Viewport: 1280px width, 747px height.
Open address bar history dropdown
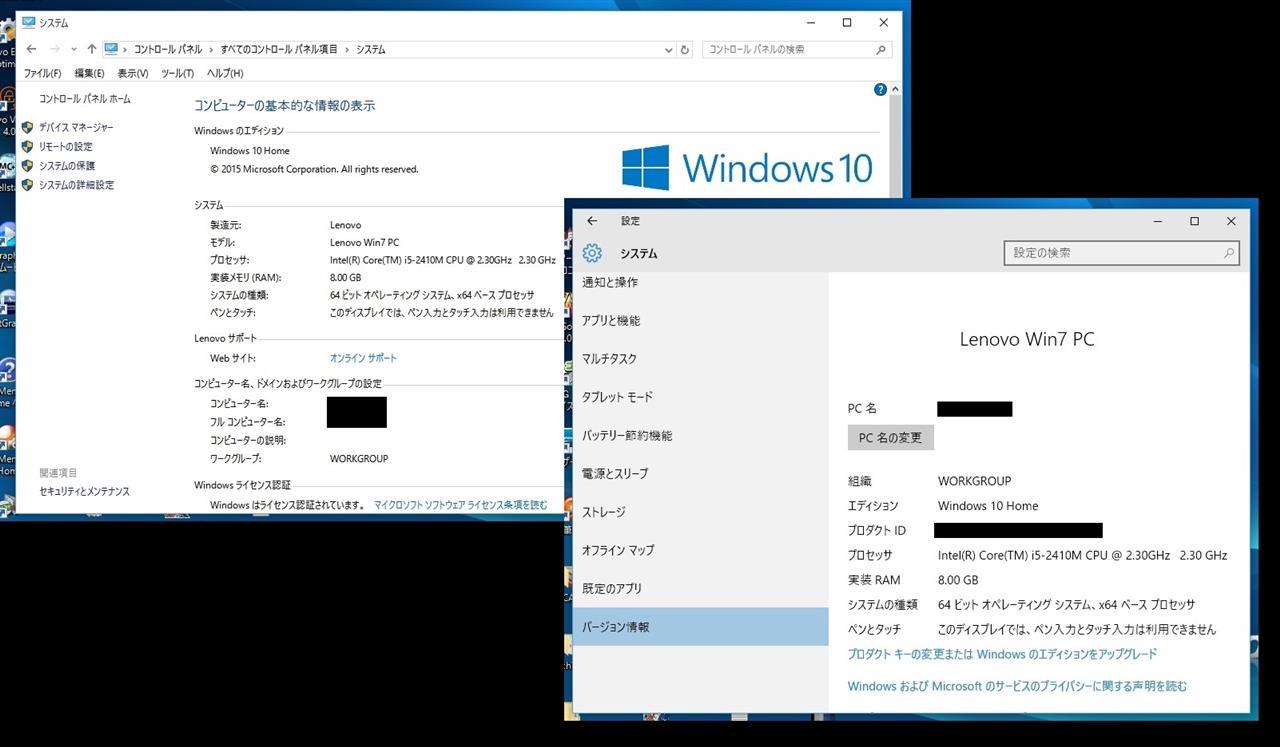[669, 49]
